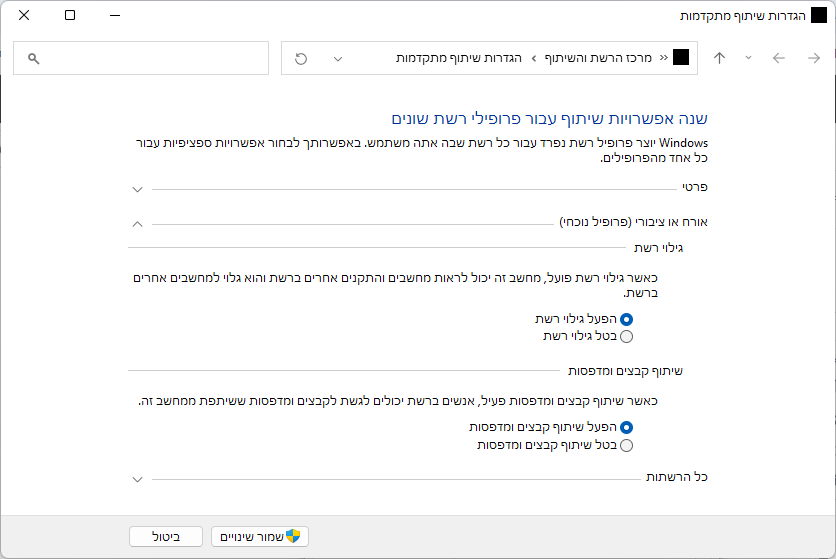This screenshot has width=836, height=559.
Task: Select בטל שיתוף קבצים ומדפסות option
Action: click(x=627, y=445)
